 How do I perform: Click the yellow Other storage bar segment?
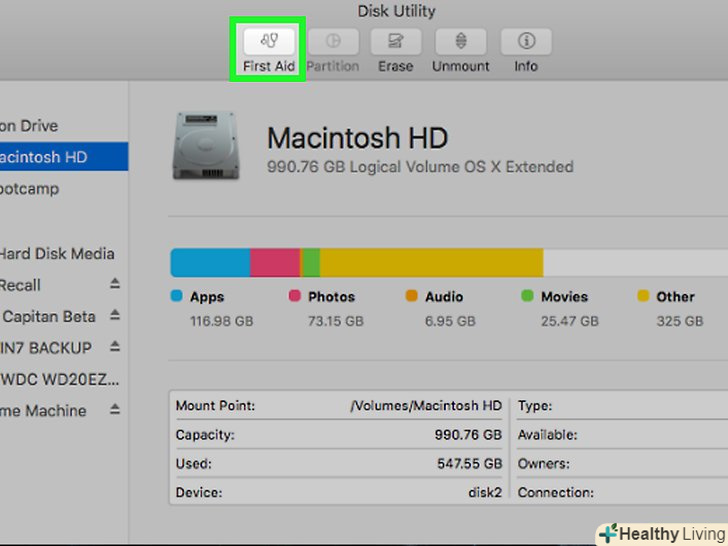pyautogui.click(x=430, y=263)
